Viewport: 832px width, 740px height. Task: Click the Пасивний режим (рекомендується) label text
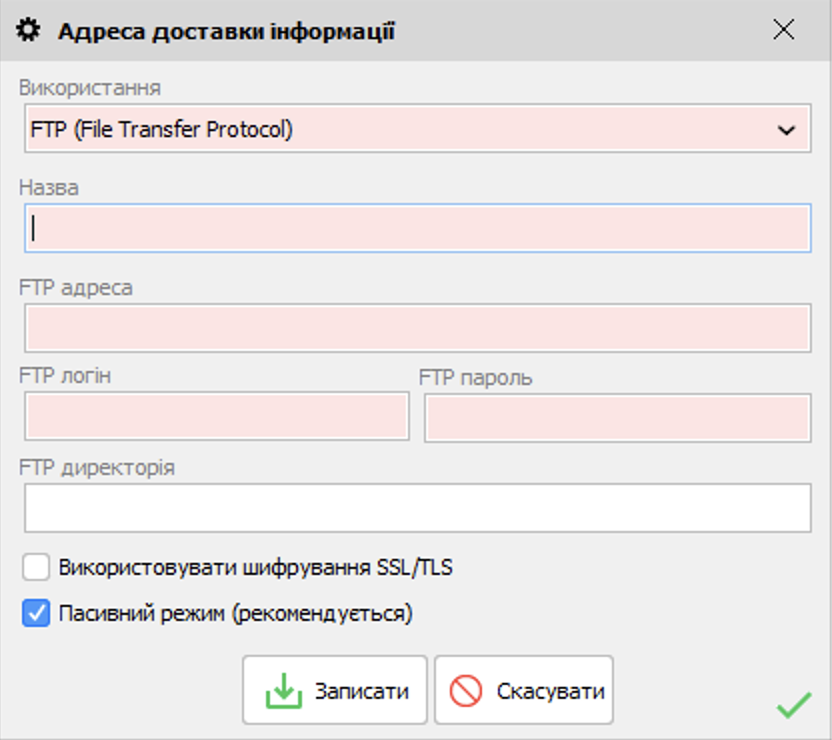(236, 613)
